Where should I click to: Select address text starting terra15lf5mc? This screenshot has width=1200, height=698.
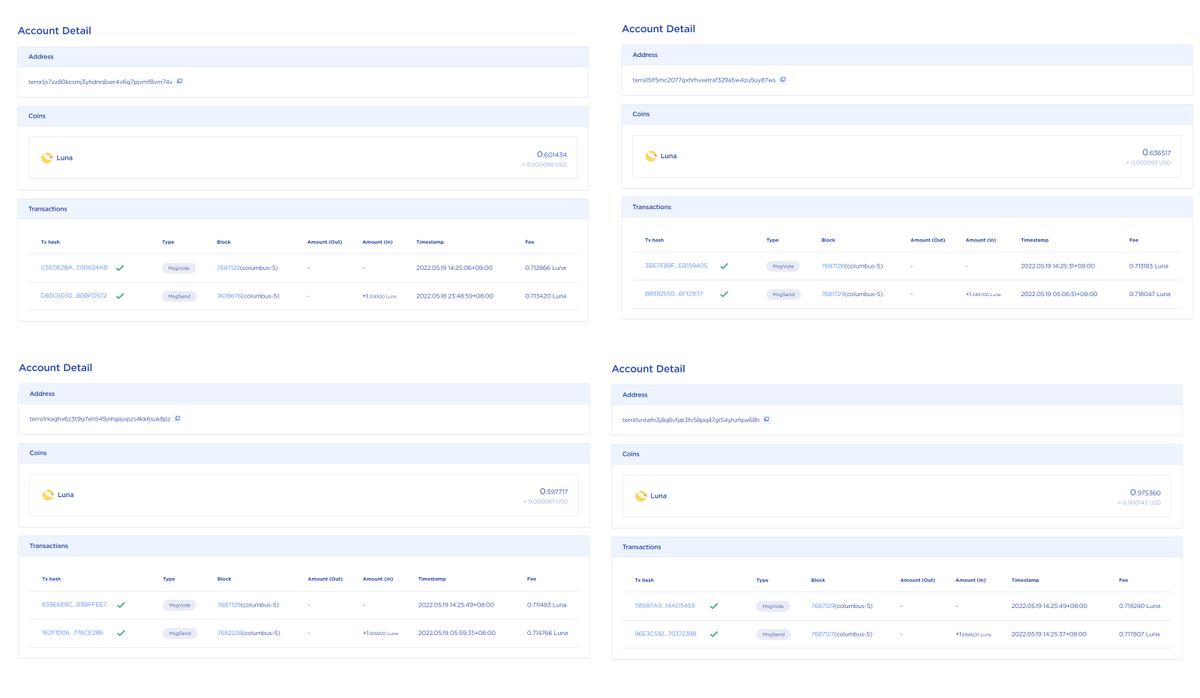pyautogui.click(x=704, y=80)
